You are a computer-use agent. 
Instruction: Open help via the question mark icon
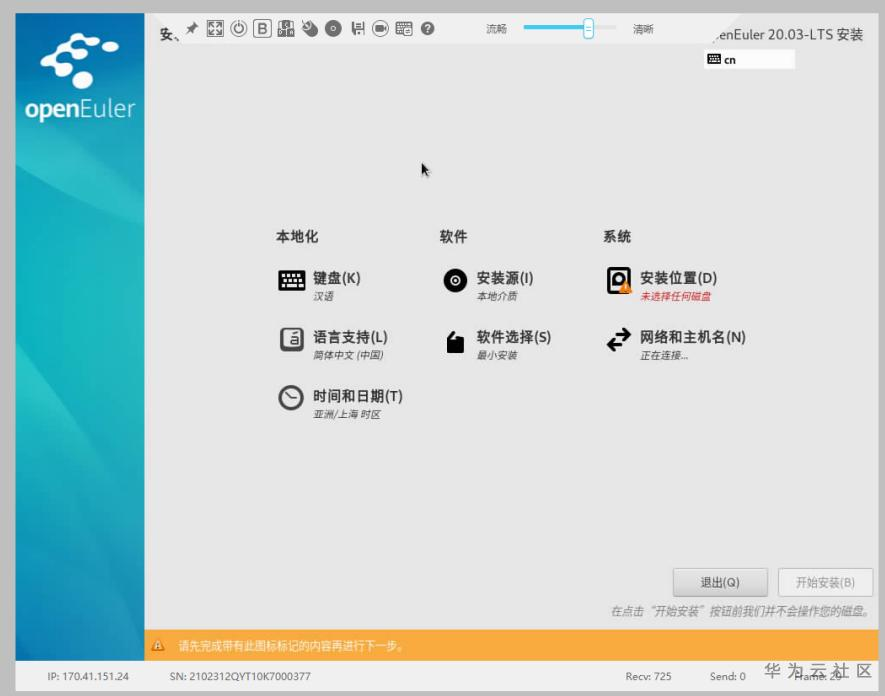[x=428, y=28]
